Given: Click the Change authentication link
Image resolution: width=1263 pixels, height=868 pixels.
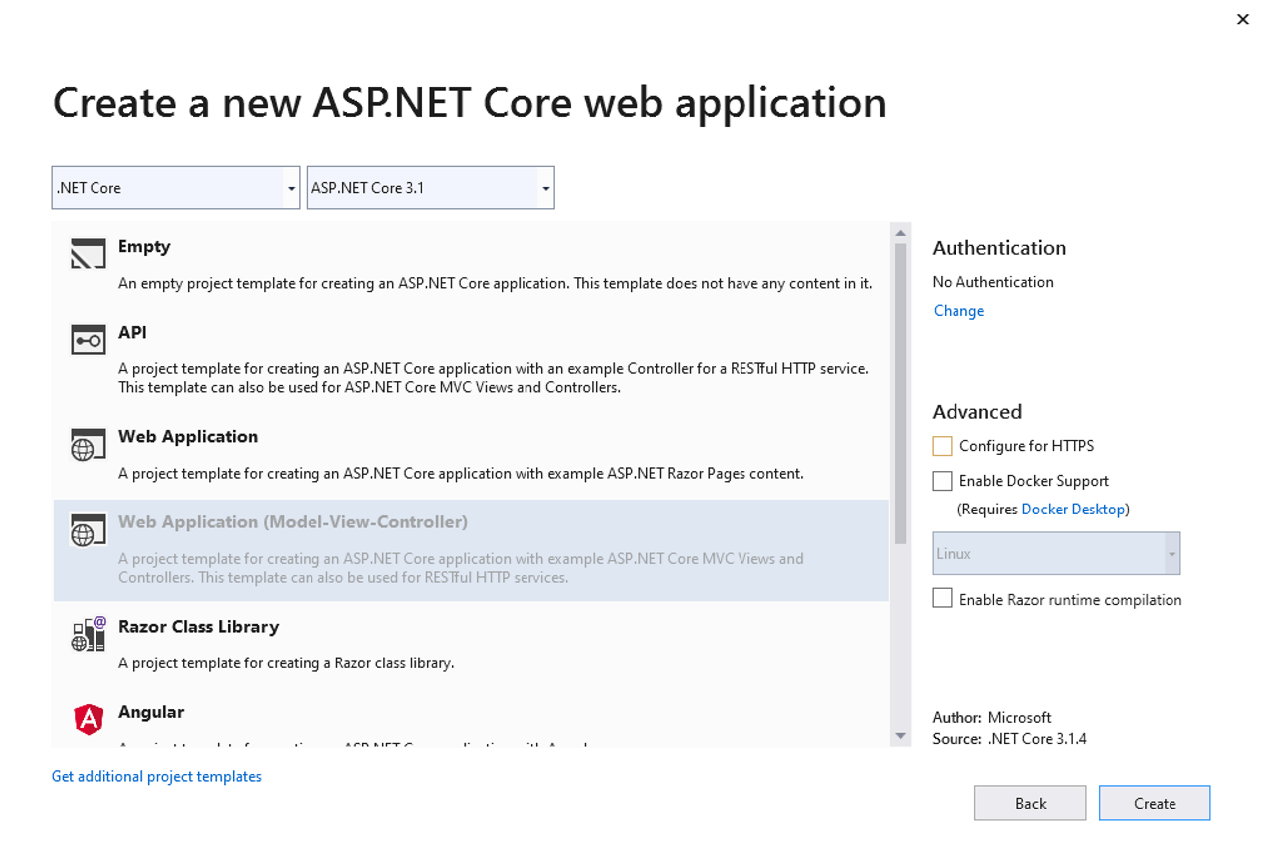Looking at the screenshot, I should tap(958, 311).
